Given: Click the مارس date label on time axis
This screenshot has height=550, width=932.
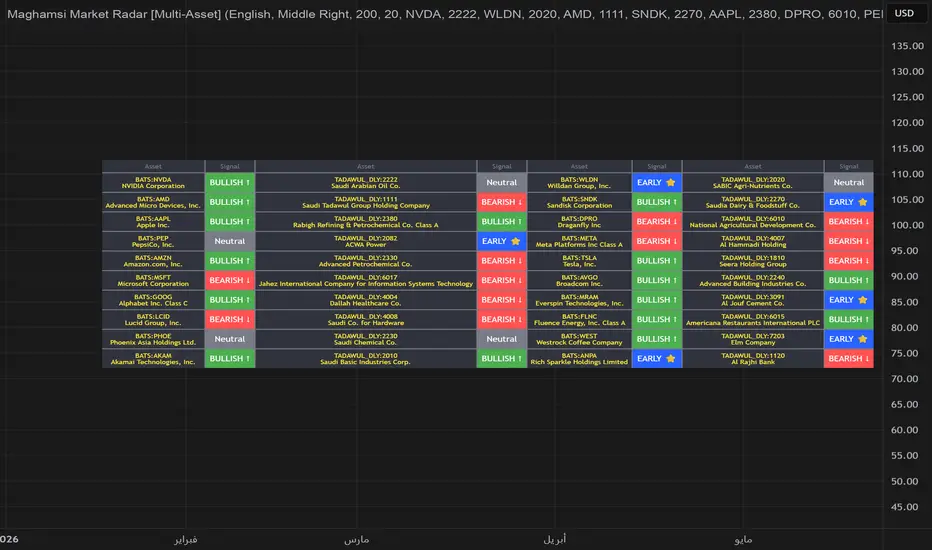Looking at the screenshot, I should click(357, 539).
